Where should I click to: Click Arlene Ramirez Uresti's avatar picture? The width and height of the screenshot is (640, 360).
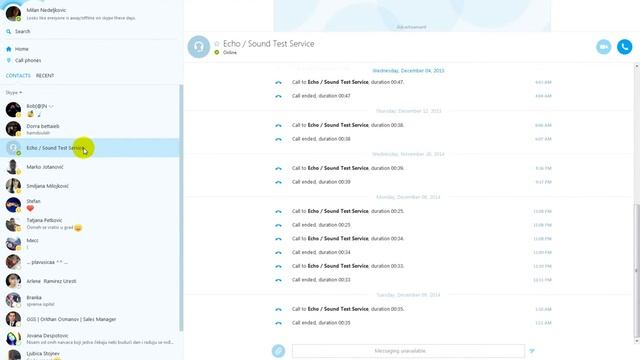tap(13, 281)
